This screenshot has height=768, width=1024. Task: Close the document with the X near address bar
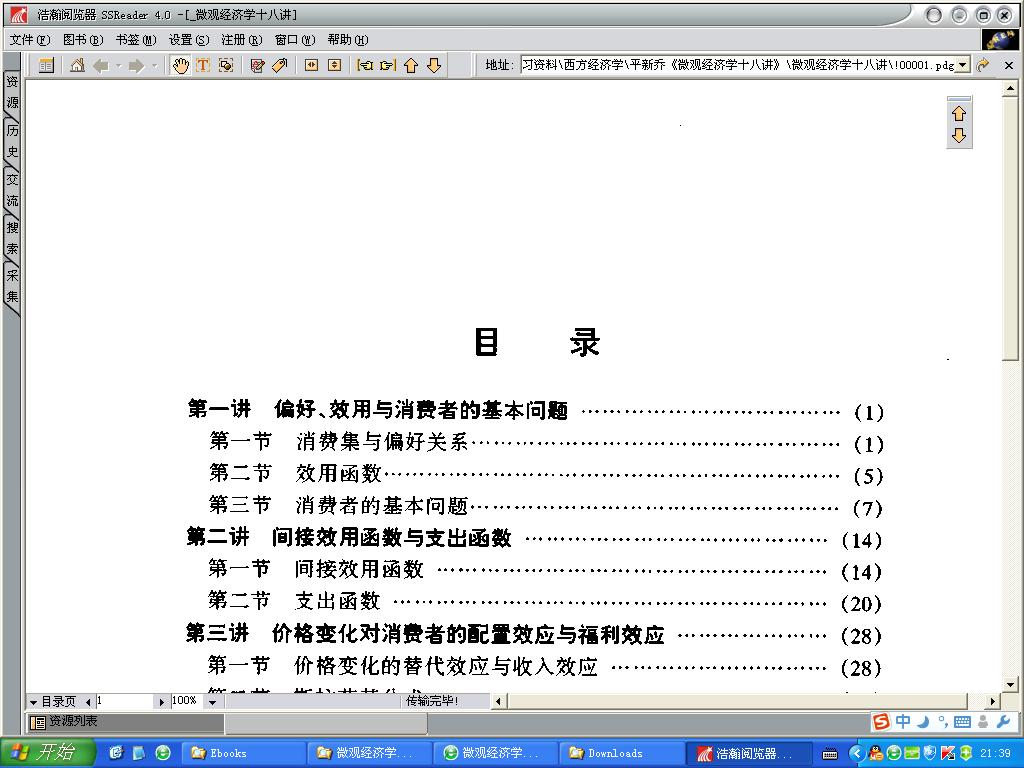click(x=1008, y=65)
